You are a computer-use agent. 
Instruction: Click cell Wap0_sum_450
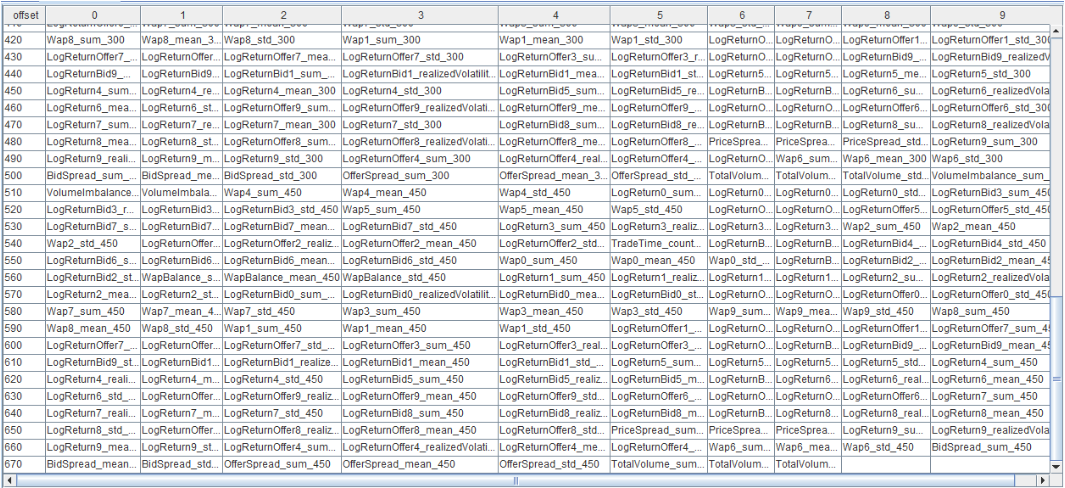(554, 260)
